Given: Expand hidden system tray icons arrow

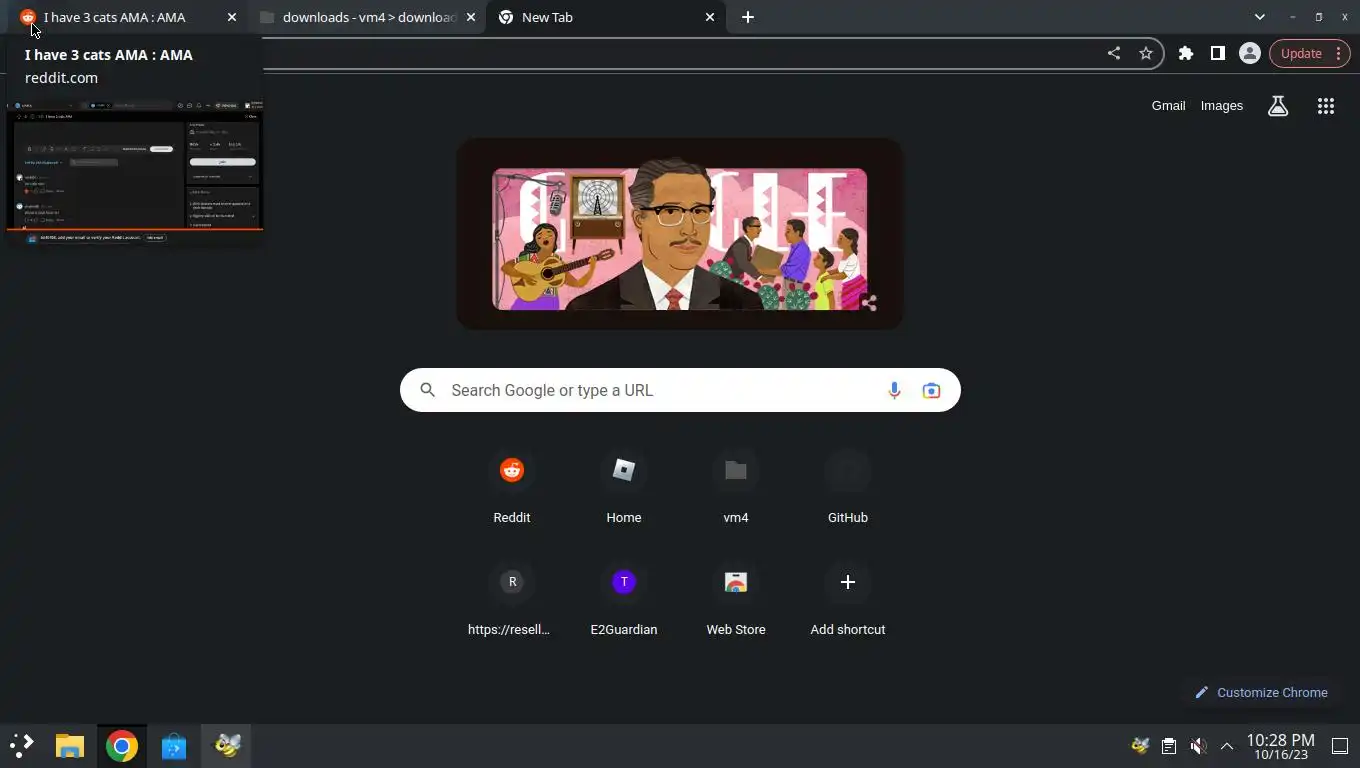Looking at the screenshot, I should pos(1227,746).
